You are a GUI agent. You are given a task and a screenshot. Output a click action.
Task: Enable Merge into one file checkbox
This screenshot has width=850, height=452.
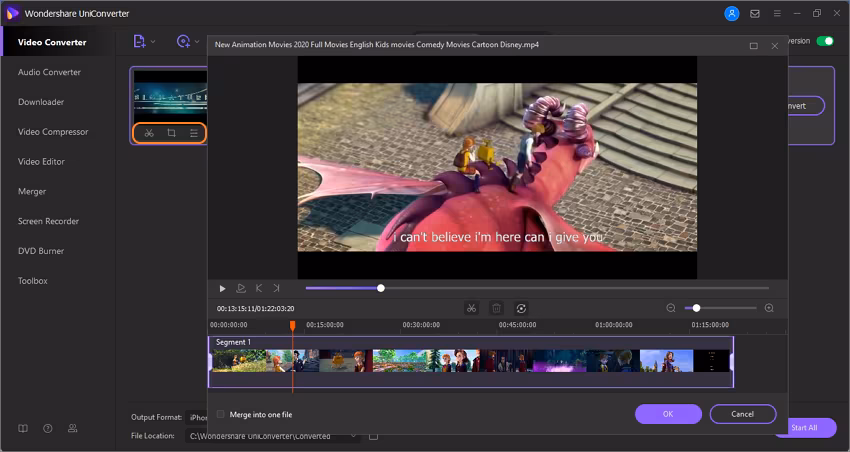point(220,414)
